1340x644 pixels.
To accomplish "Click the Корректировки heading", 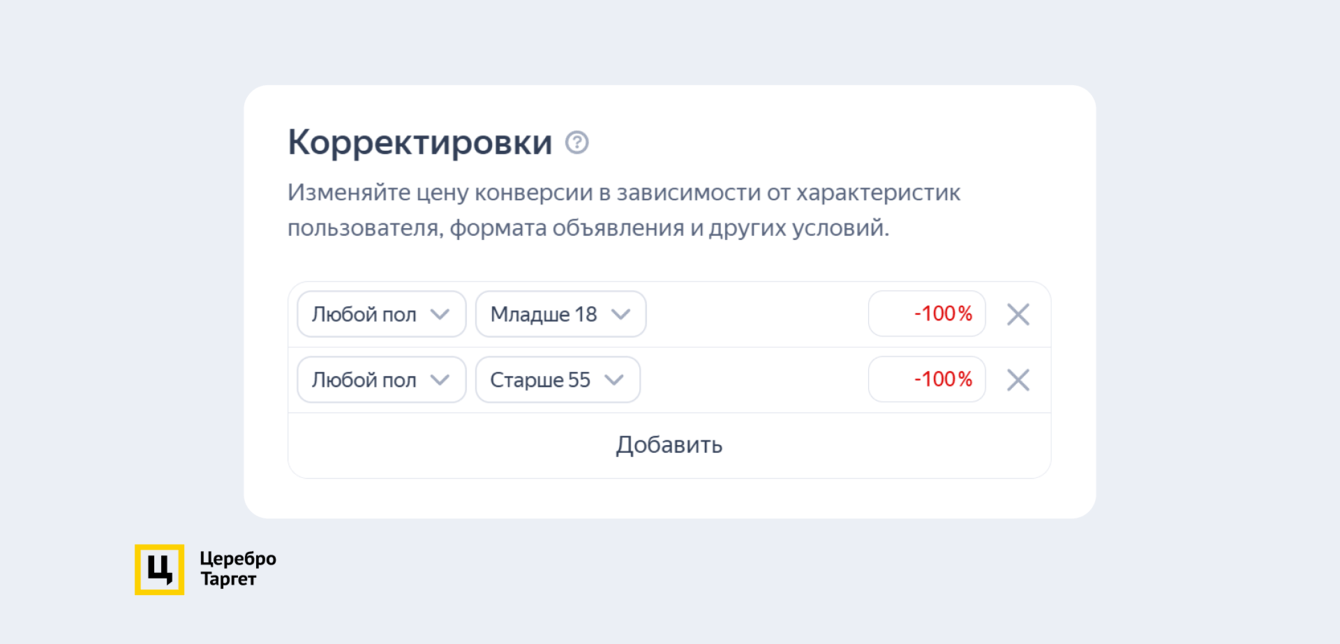I will 420,142.
